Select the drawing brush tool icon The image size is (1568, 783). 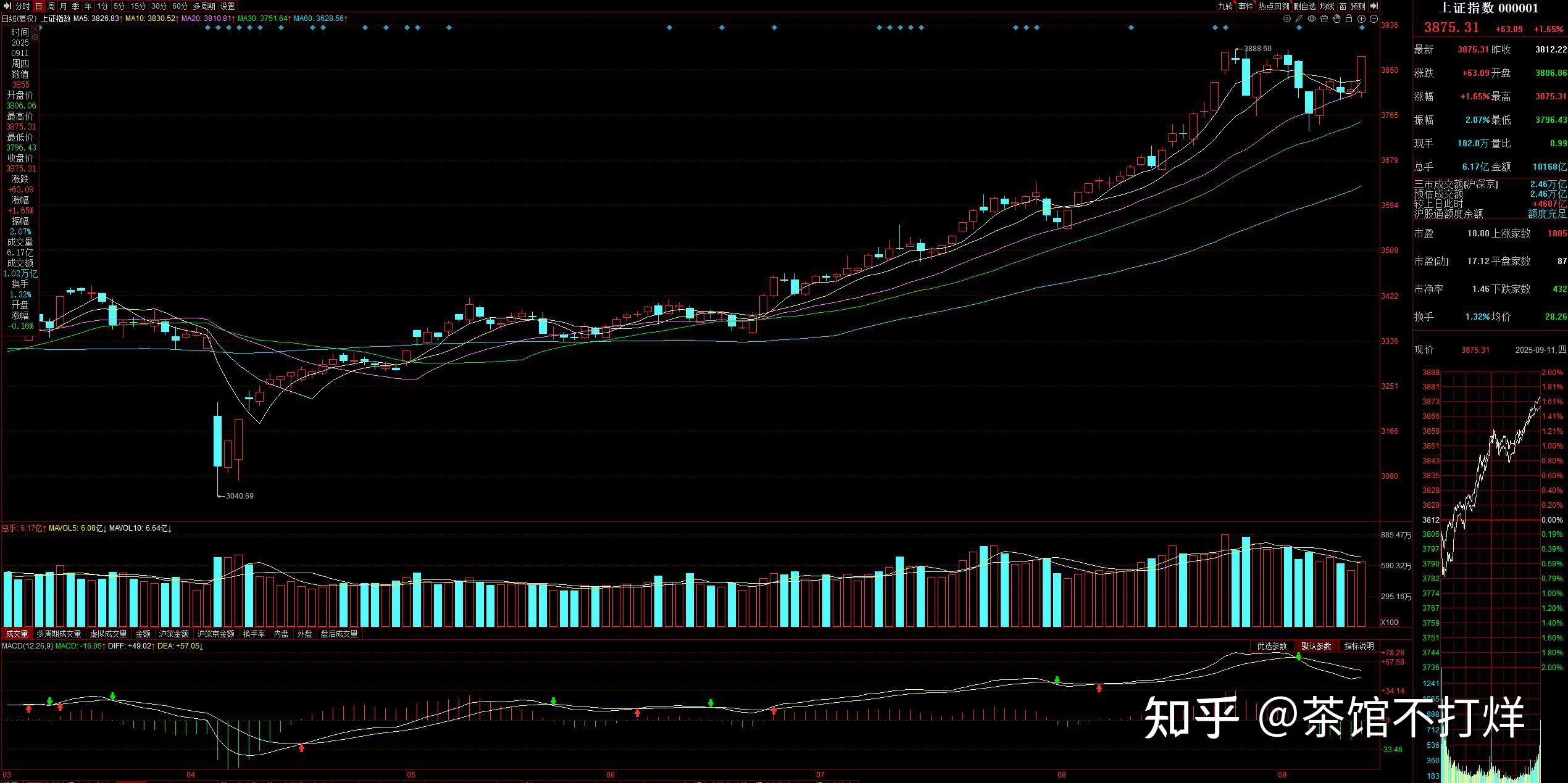[1299, 19]
